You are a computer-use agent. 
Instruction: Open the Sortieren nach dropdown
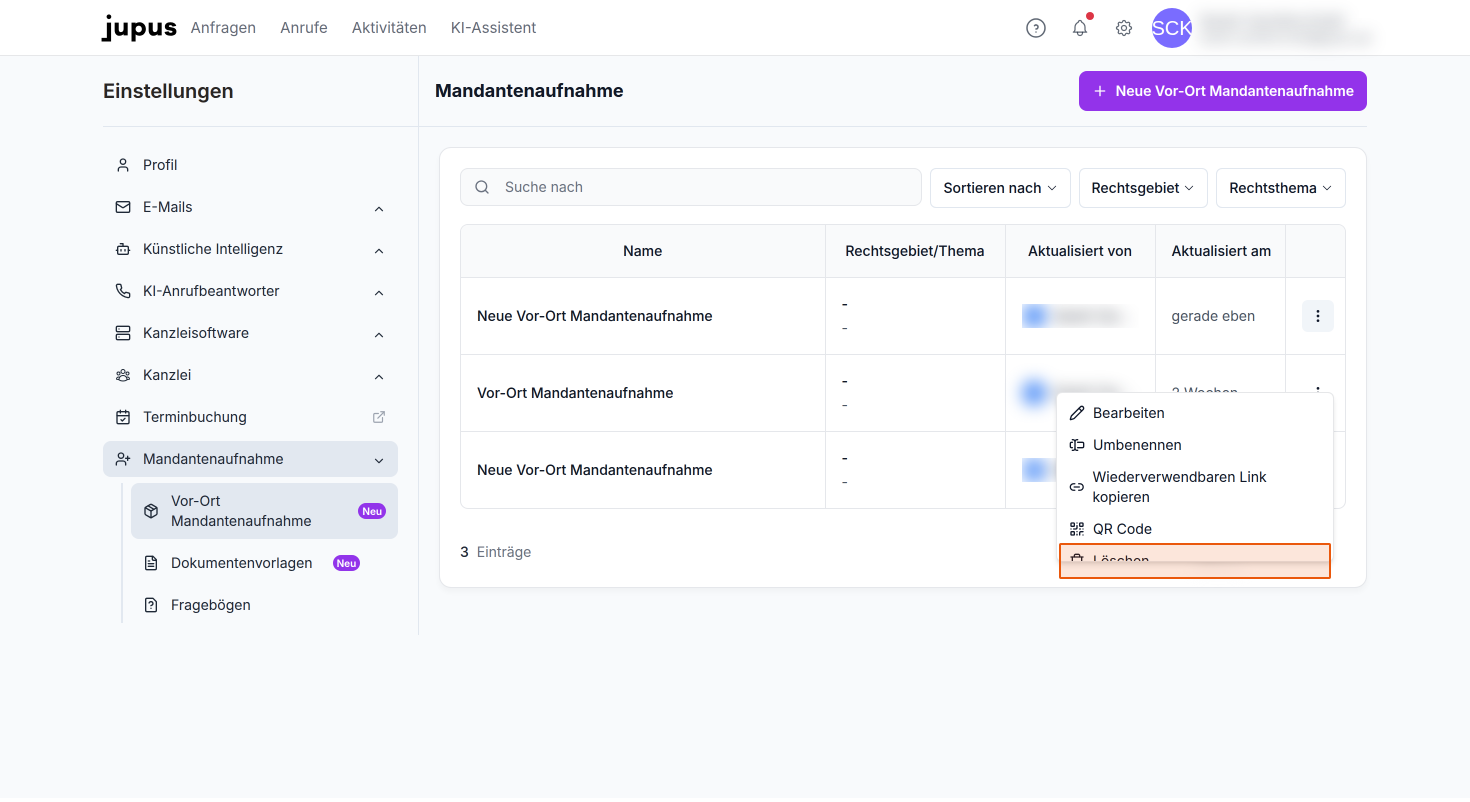(1000, 188)
